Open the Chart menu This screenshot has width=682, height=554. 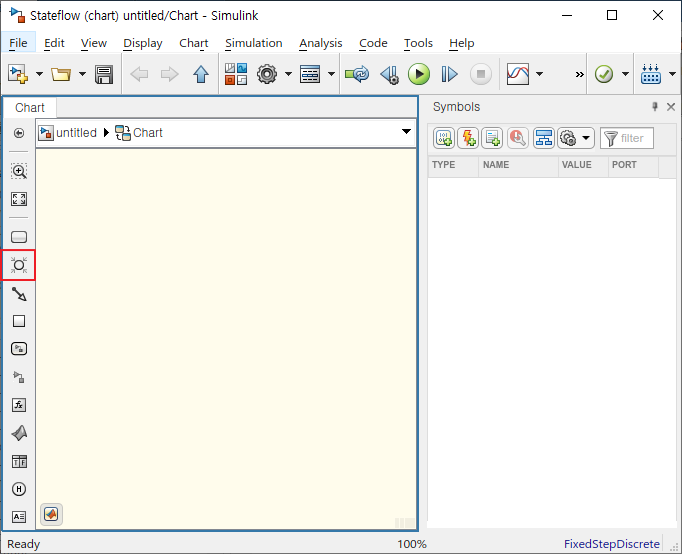tap(194, 43)
